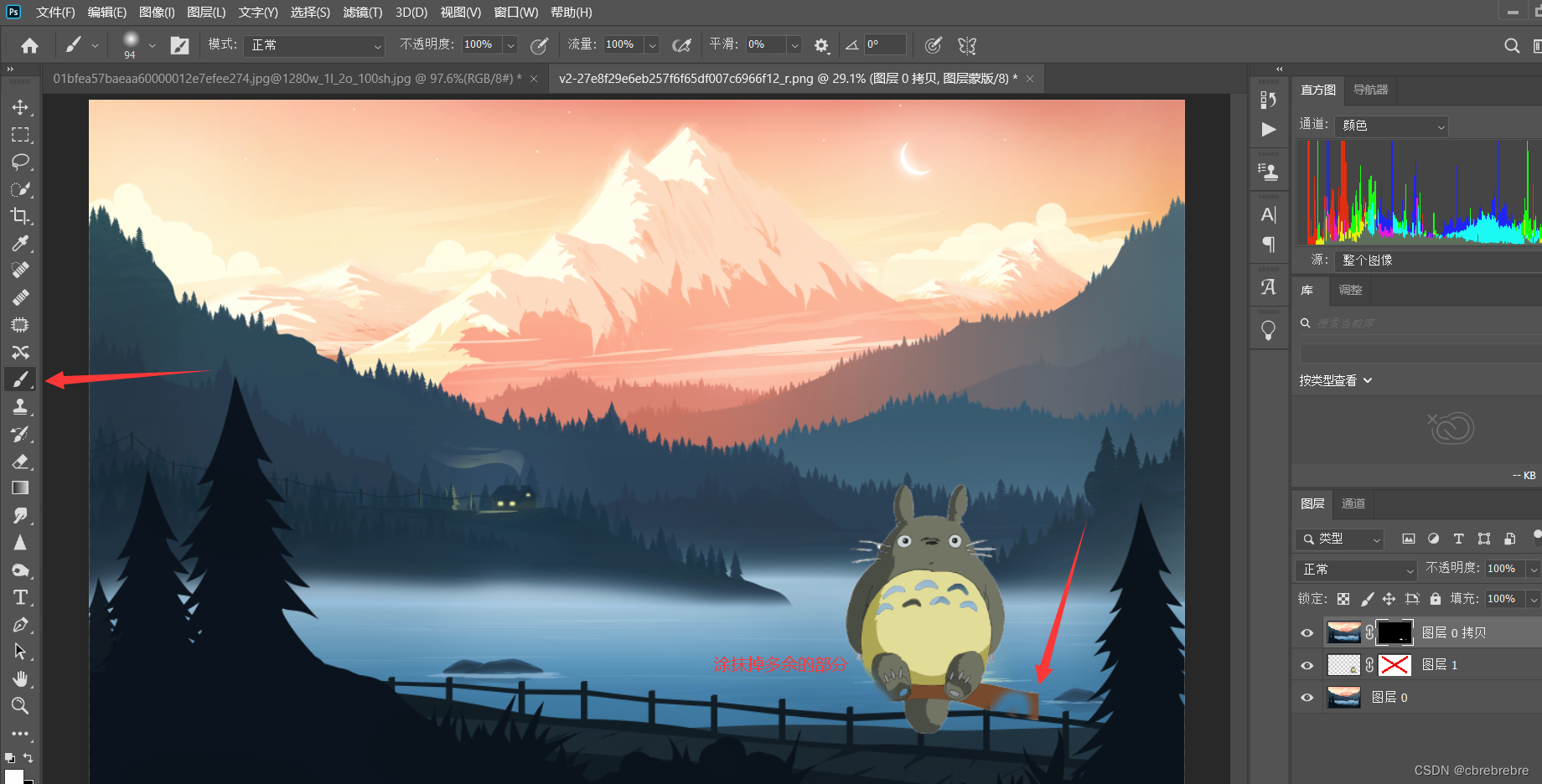Swap foreground and background colors

tap(28, 758)
